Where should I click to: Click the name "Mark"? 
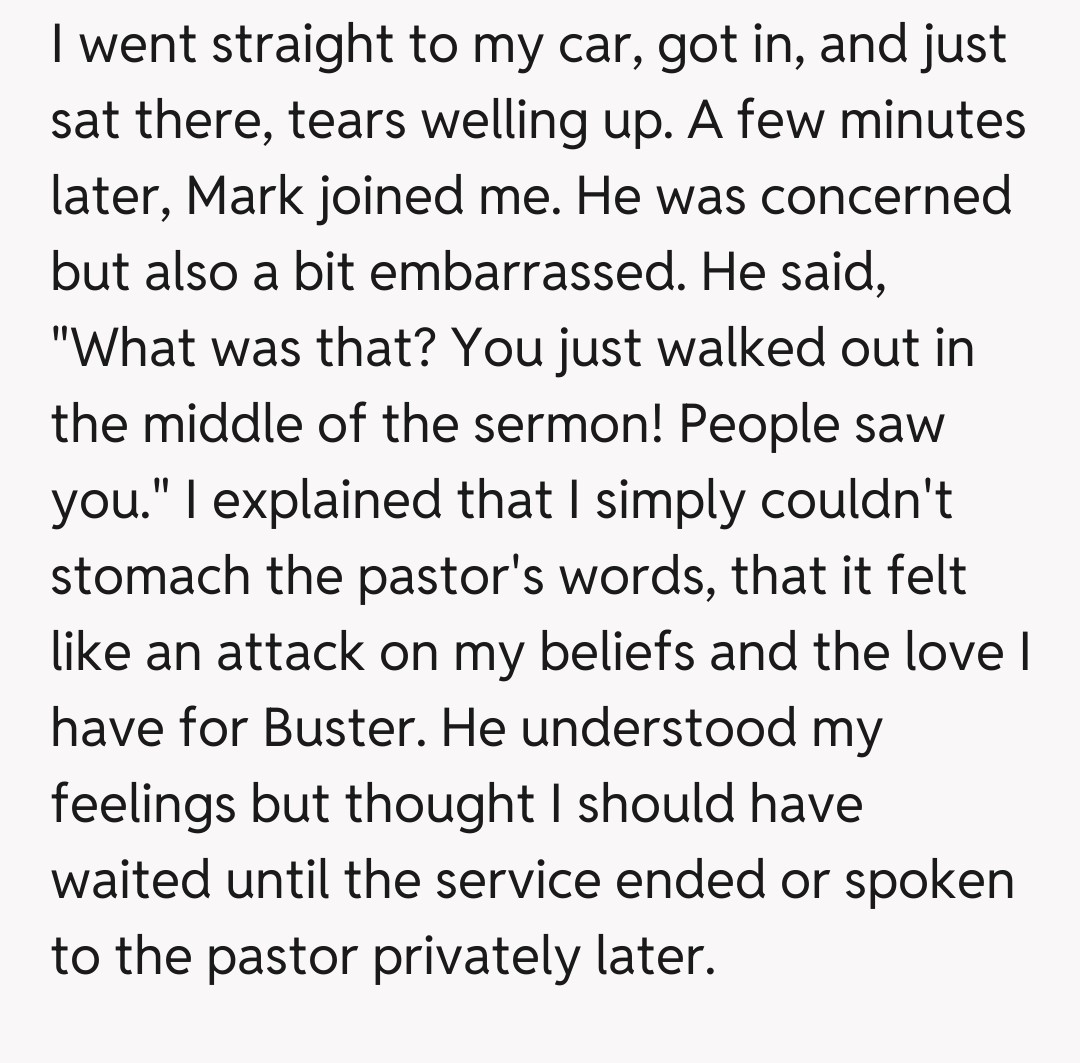pyautogui.click(x=246, y=197)
